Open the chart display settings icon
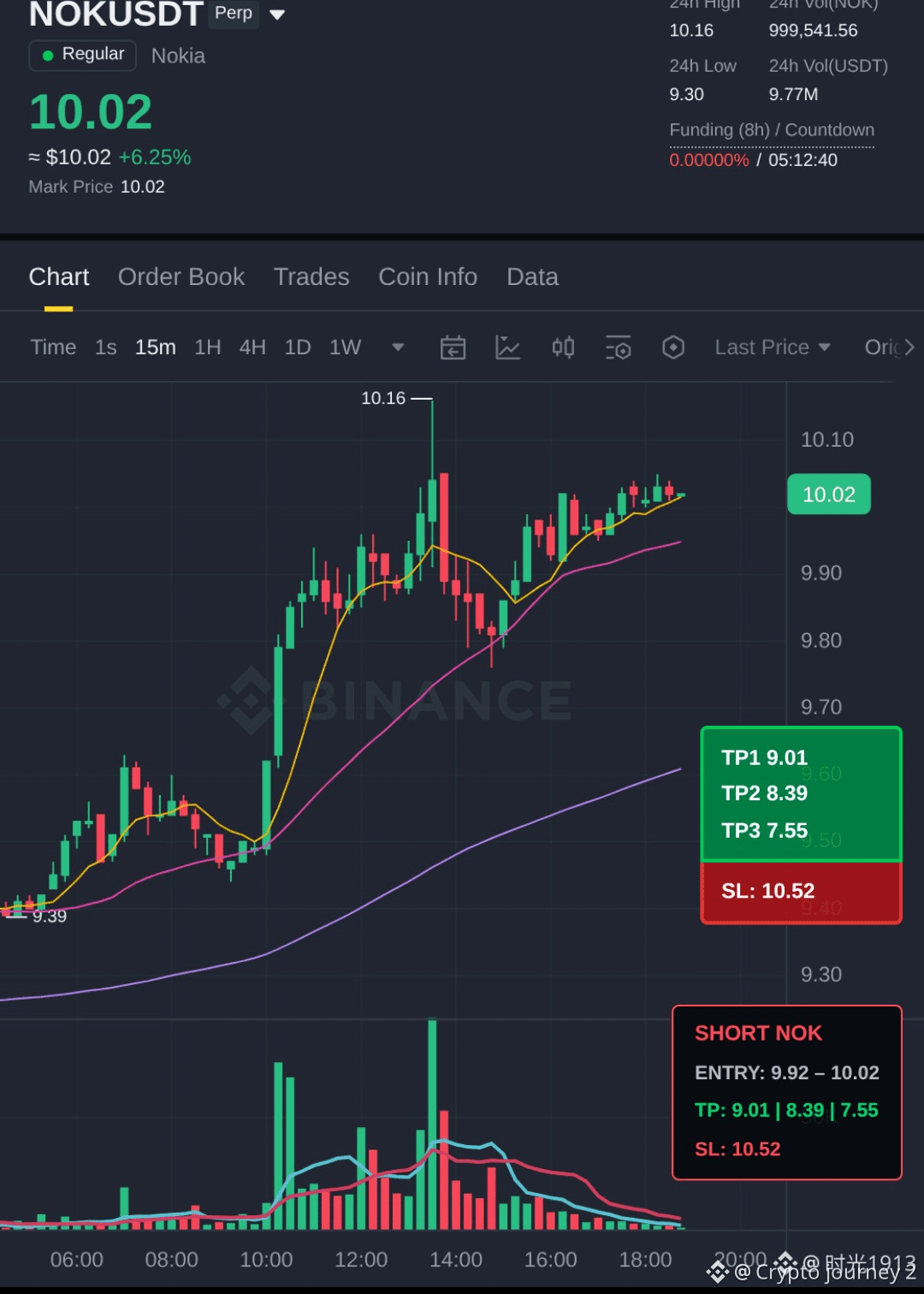 click(x=618, y=347)
